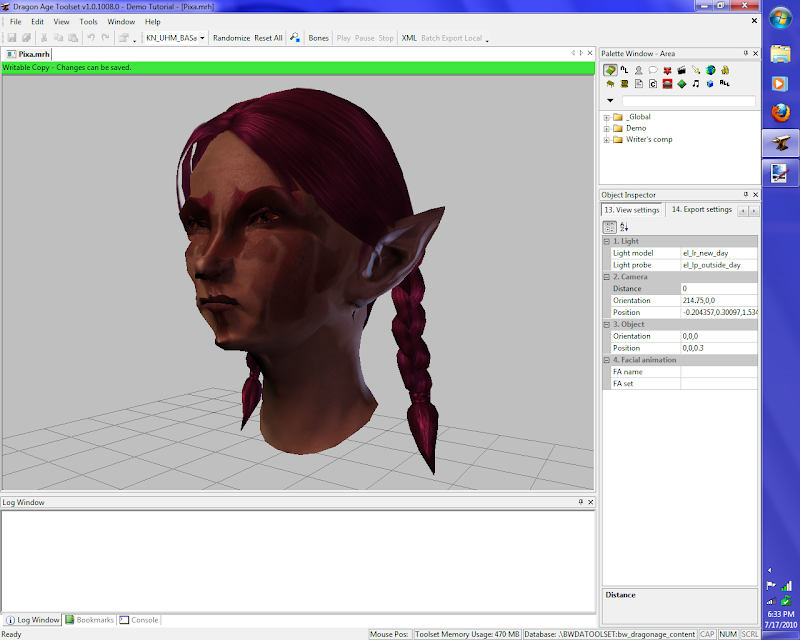Open the Tools menu

89,21
